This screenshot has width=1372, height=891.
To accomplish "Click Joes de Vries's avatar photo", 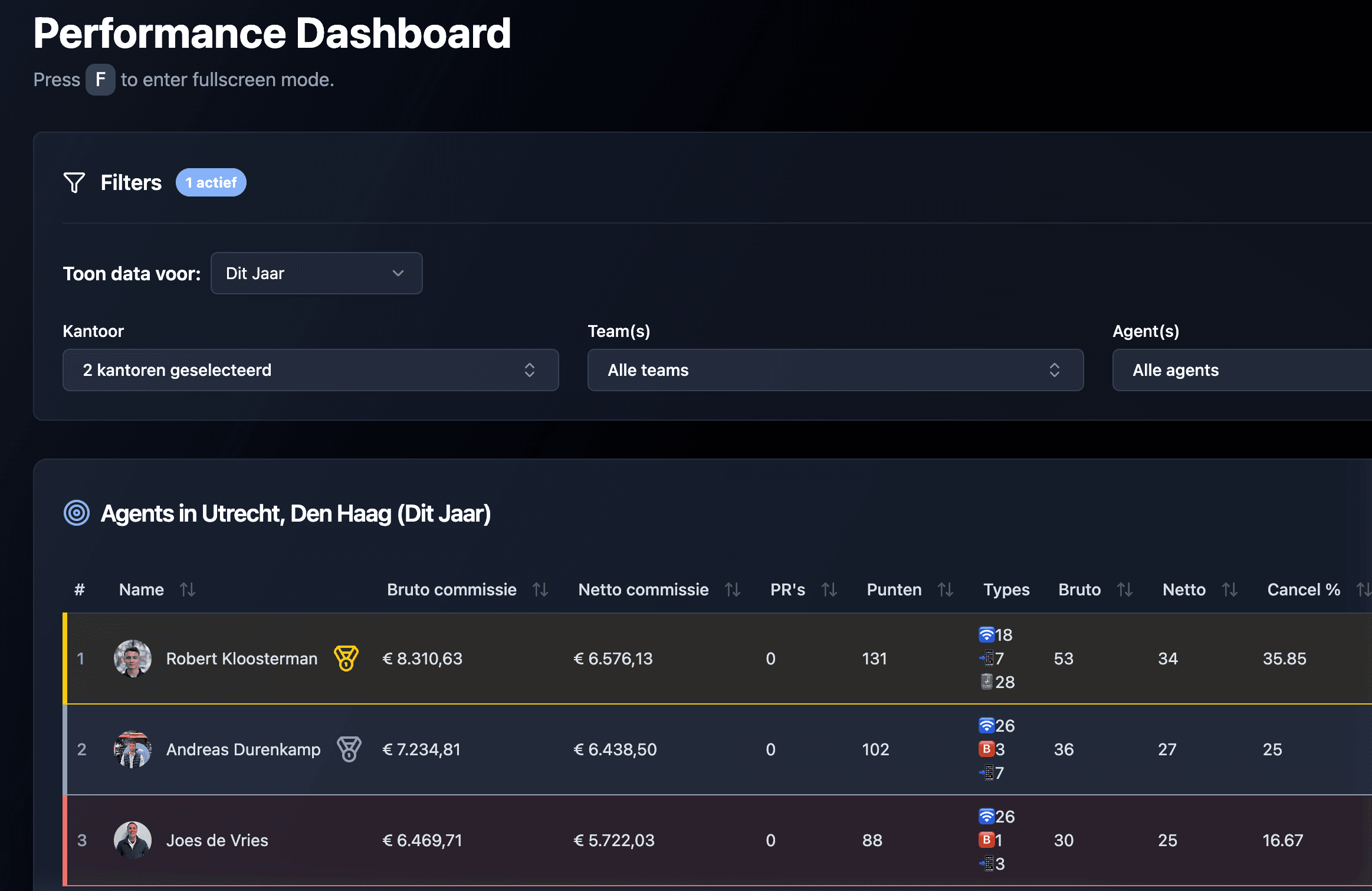I will pos(133,840).
